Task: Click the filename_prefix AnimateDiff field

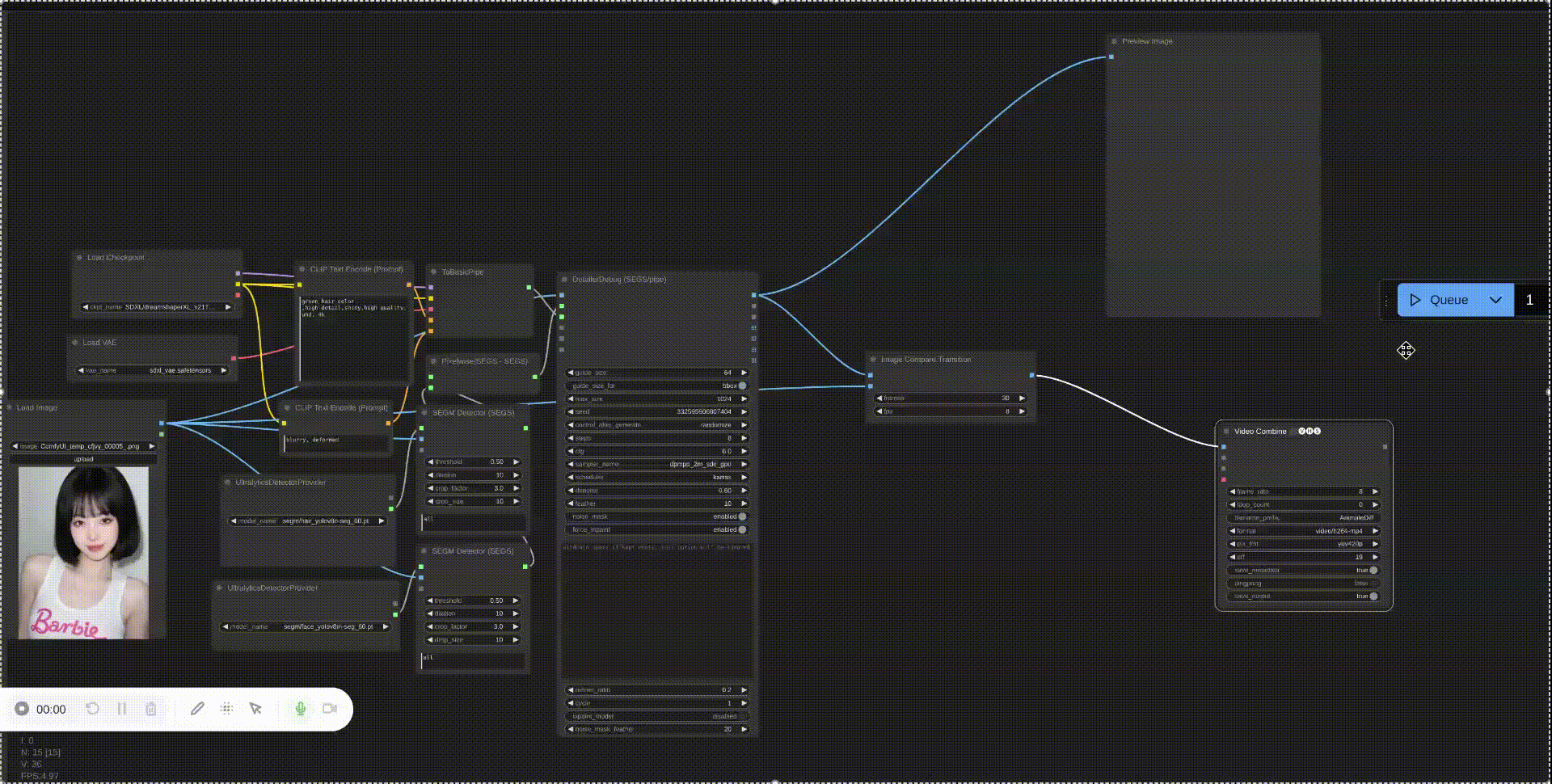Action: pyautogui.click(x=1304, y=518)
